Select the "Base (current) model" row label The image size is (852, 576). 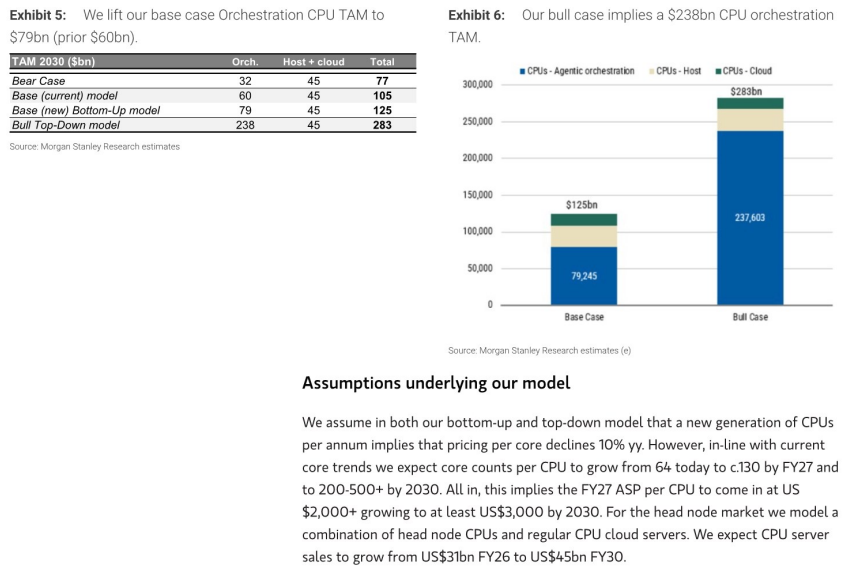[65, 96]
